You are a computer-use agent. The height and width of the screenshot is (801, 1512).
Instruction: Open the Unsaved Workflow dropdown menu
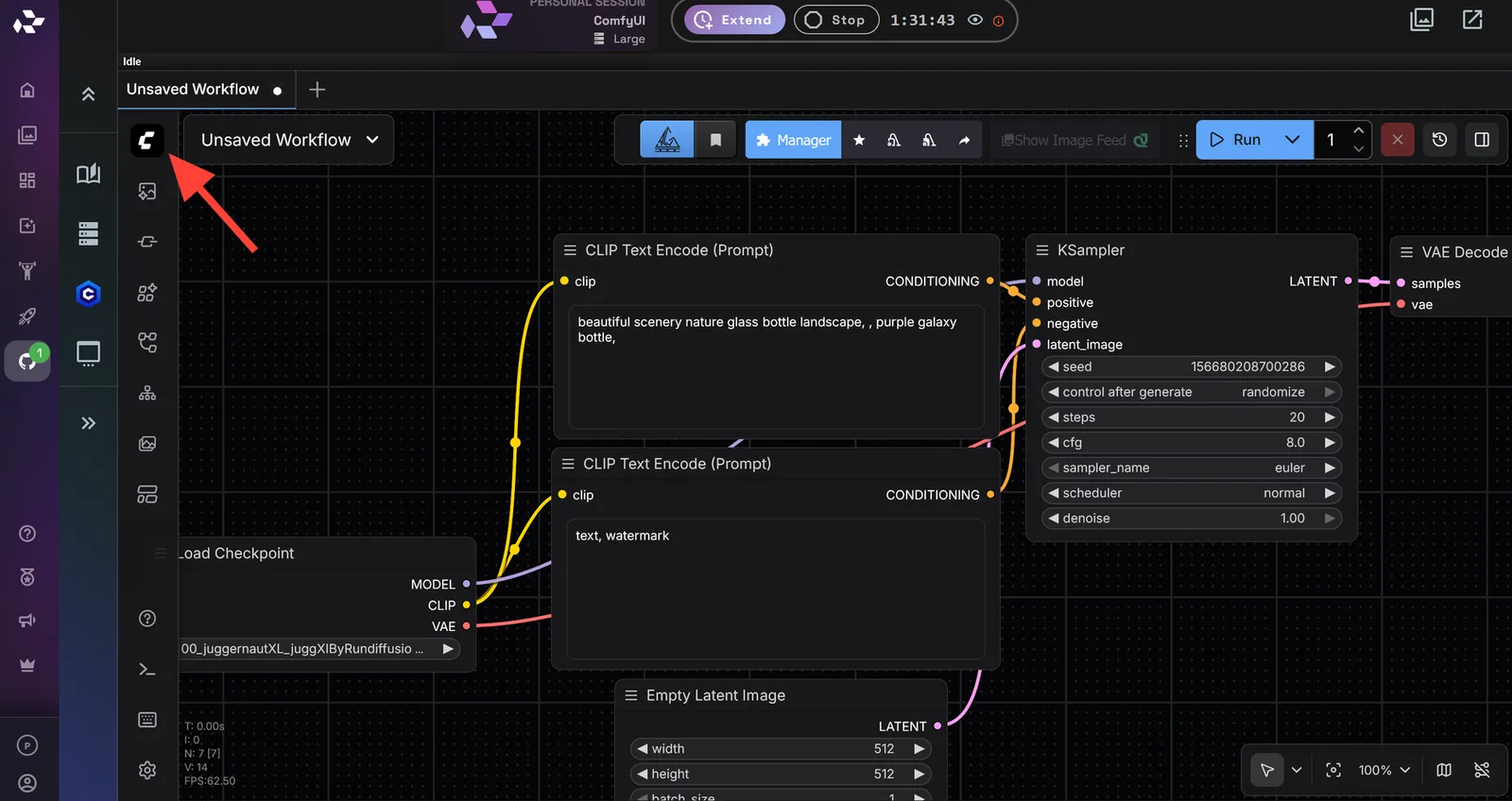(288, 140)
